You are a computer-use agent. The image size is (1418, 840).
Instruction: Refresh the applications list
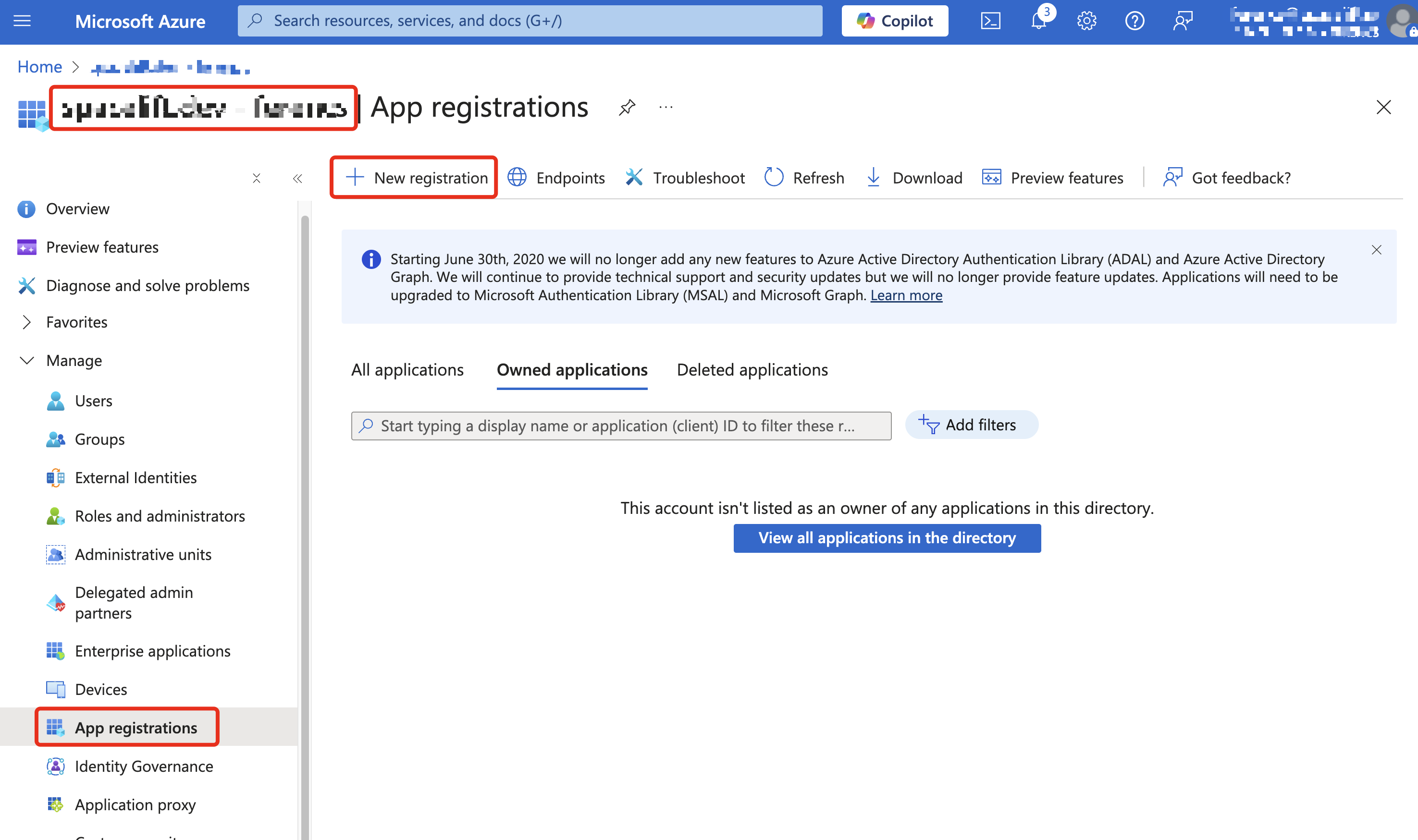click(x=817, y=177)
